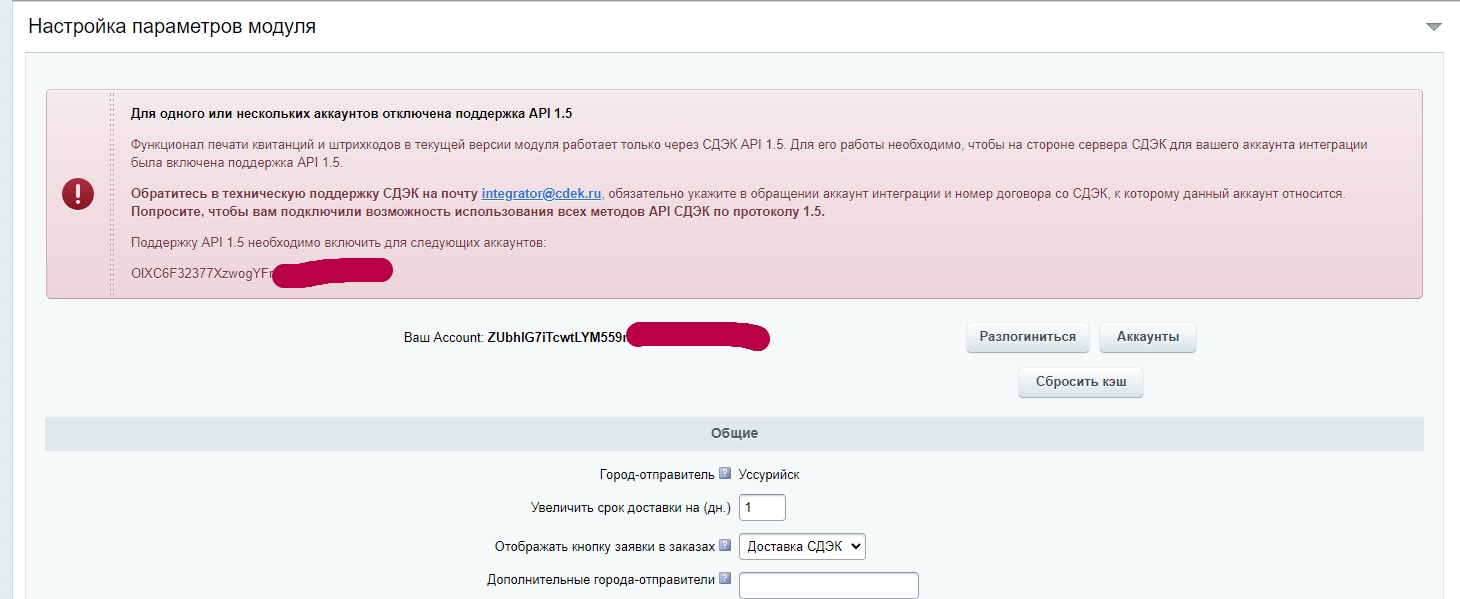Viewport: 1460px width, 599px height.
Task: Click the Отображать кнопку заявки в заказах label
Action: 605,547
